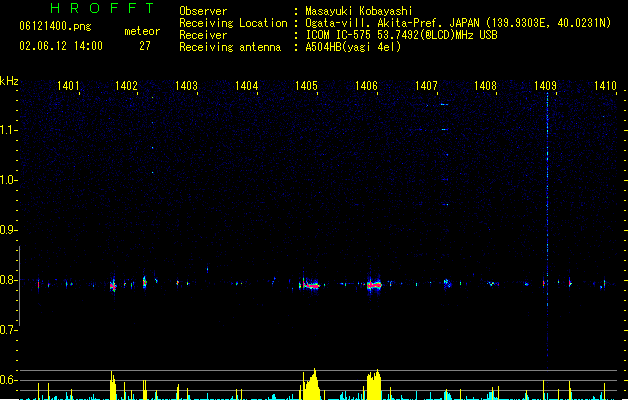629x400 pixels.
Task: Select observer name Masayuki Kobayashi
Action: coord(359,11)
